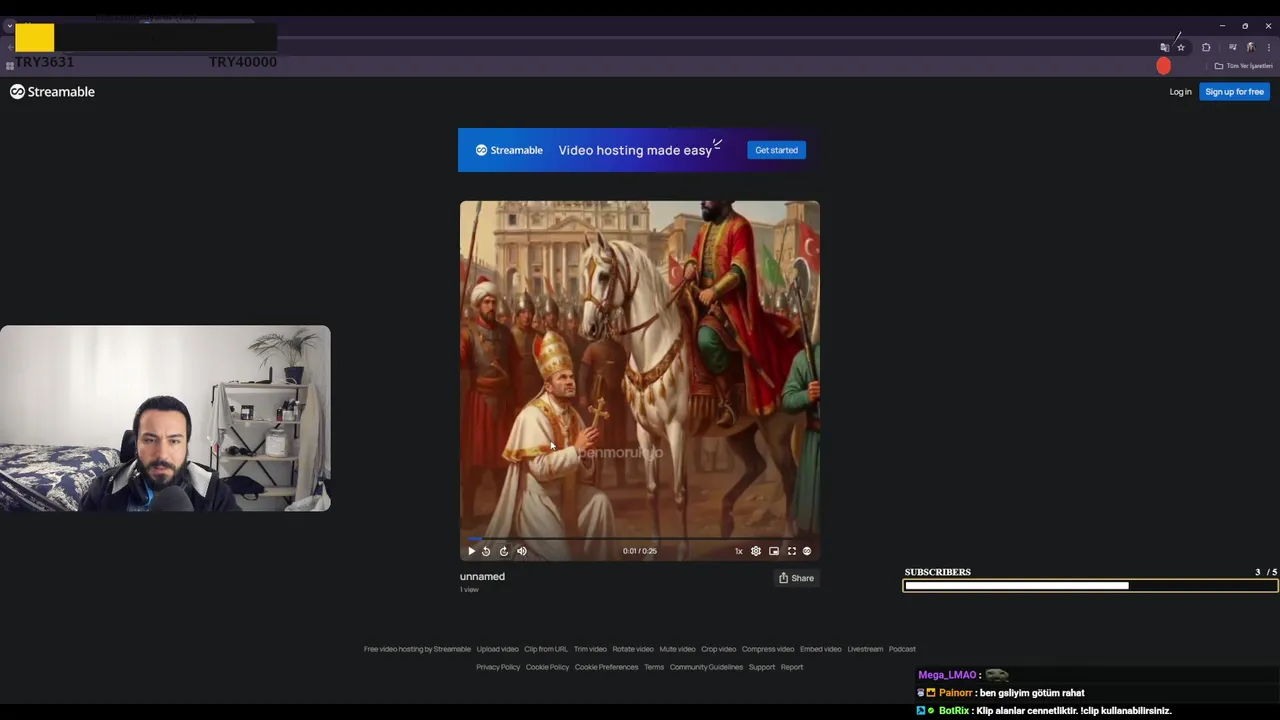Enter fullscreen video mode

pyautogui.click(x=791, y=551)
